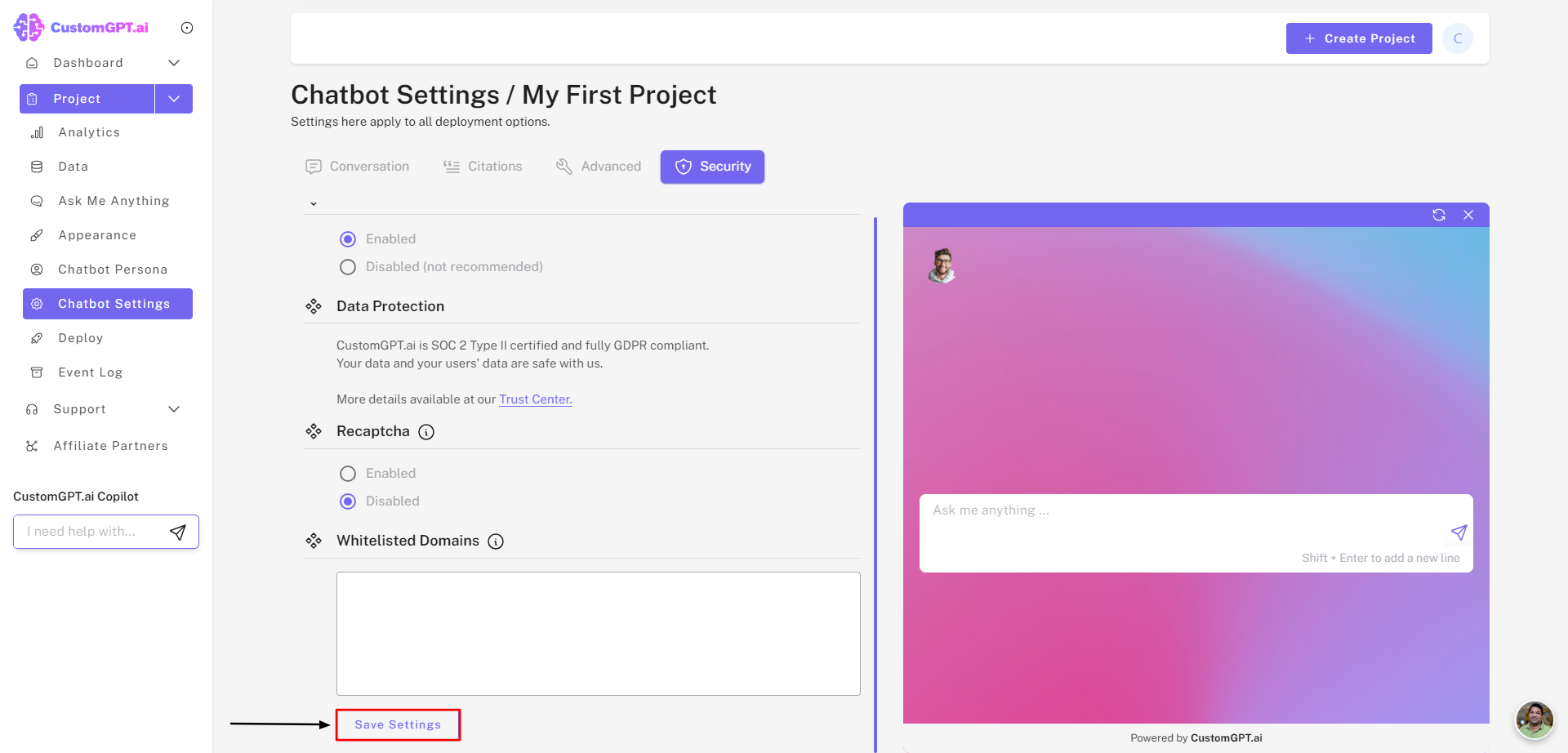Toggle sidebar collapse circle icon

click(x=187, y=28)
